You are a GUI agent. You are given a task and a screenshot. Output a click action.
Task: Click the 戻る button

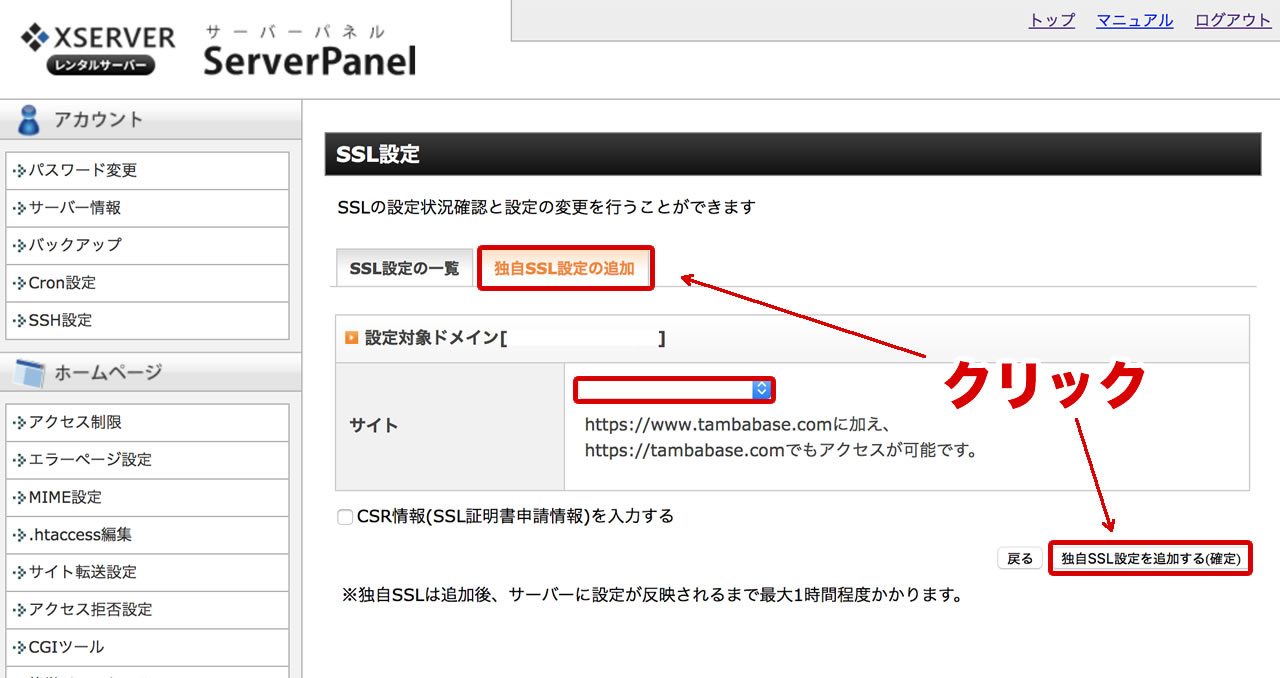coord(1020,559)
